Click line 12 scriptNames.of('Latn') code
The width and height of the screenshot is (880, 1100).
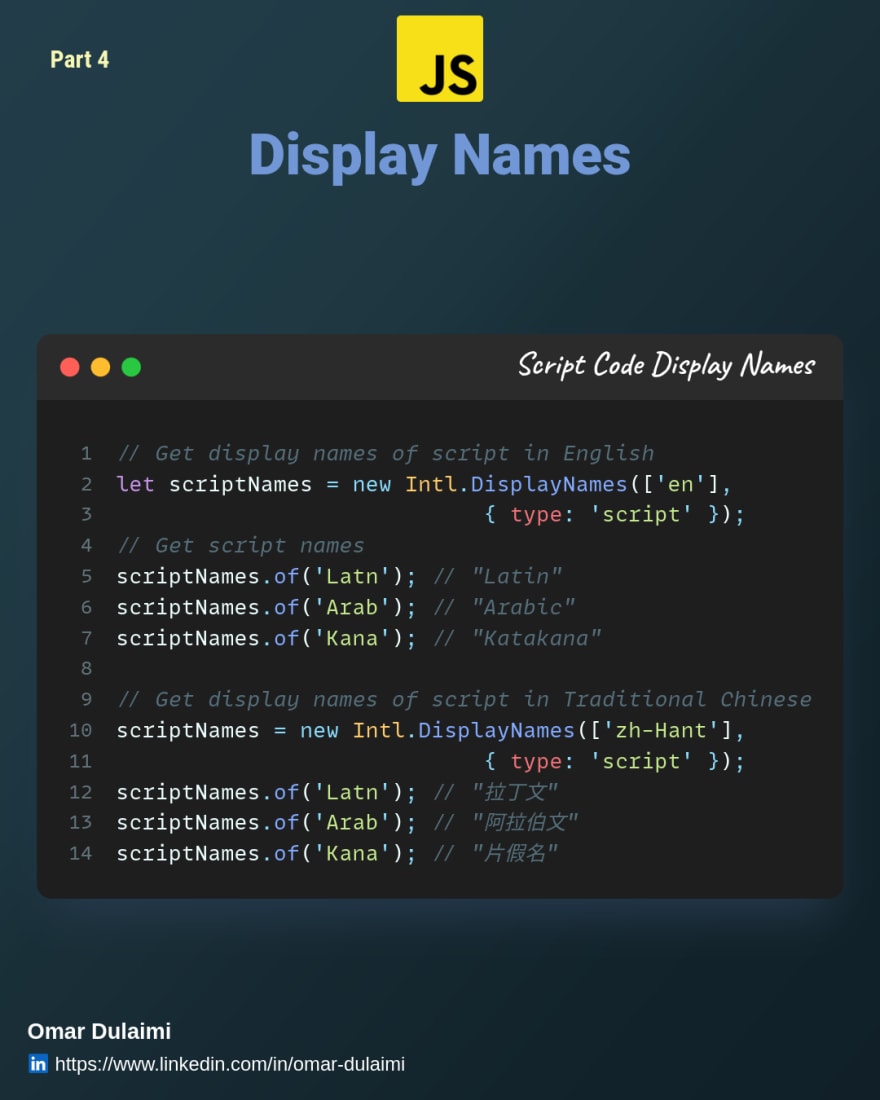[x=267, y=792]
